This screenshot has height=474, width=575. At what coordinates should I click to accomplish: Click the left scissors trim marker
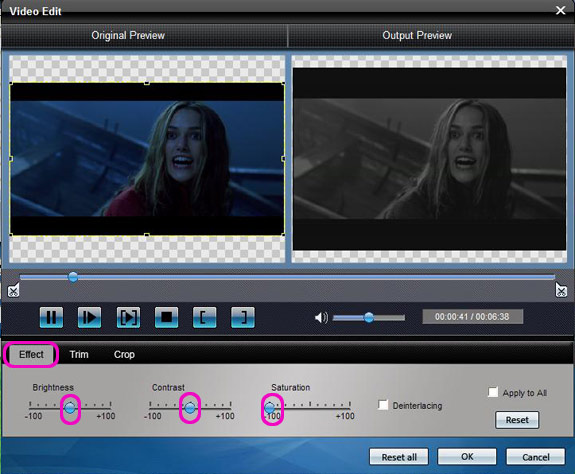[x=14, y=290]
